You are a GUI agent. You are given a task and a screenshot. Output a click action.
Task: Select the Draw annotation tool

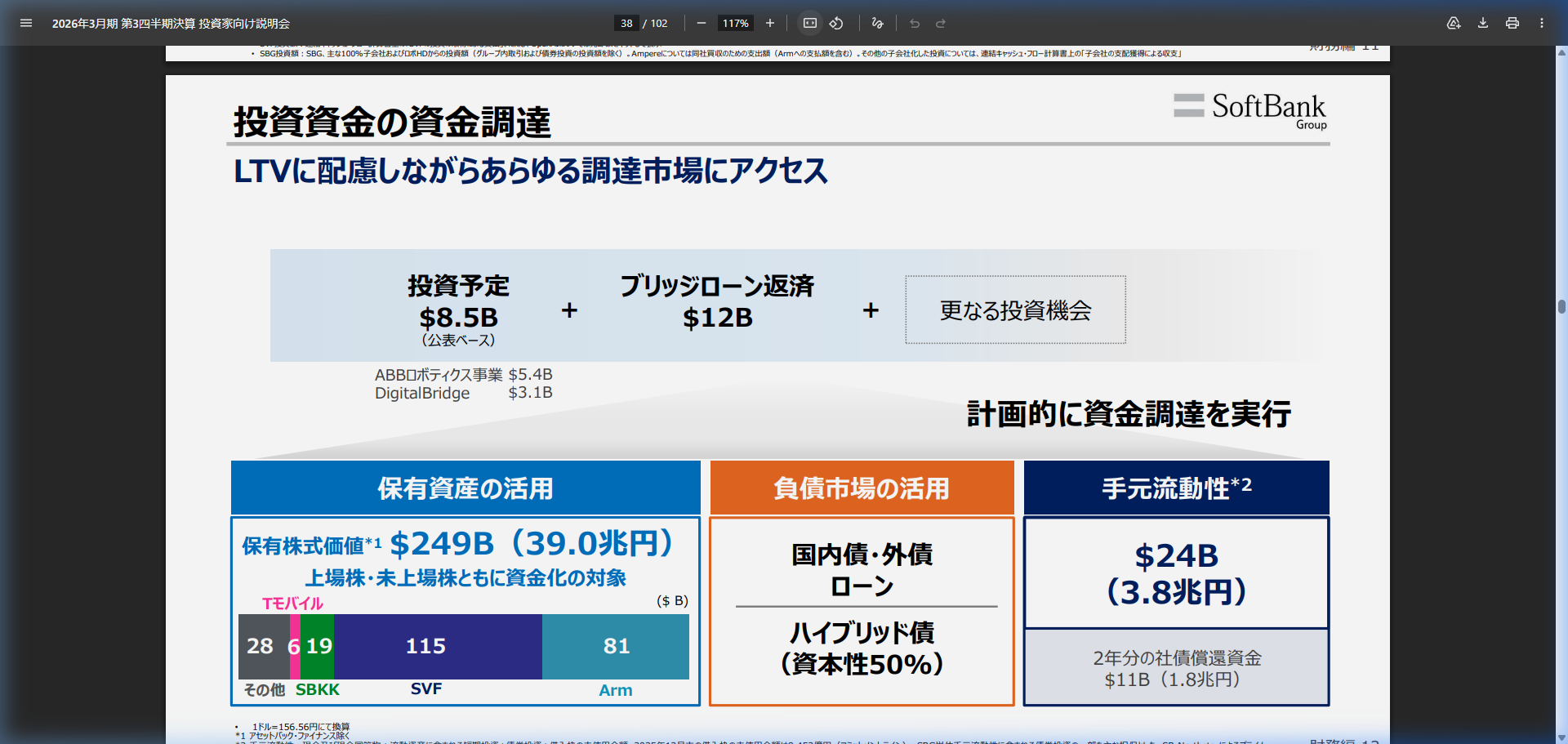pyautogui.click(x=877, y=23)
